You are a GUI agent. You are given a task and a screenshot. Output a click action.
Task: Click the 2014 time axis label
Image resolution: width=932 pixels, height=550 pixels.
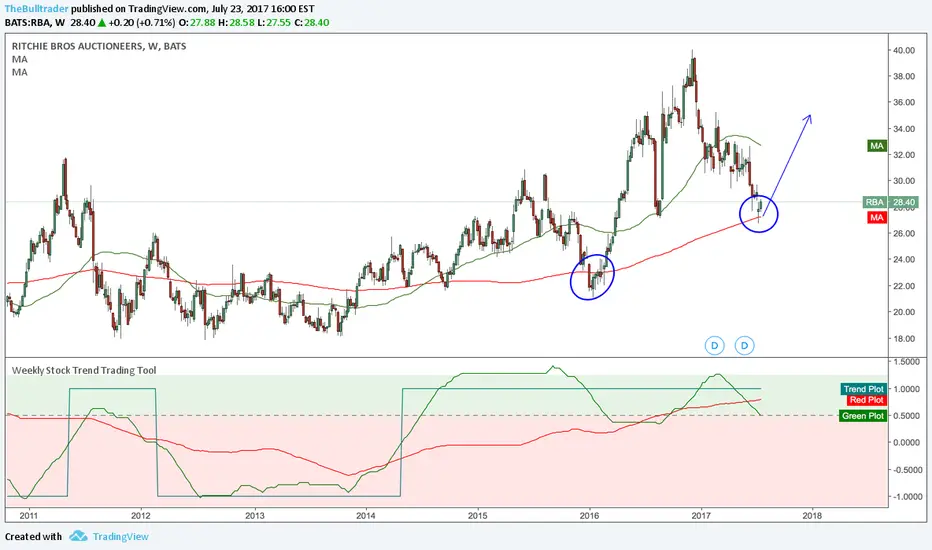[x=366, y=516]
